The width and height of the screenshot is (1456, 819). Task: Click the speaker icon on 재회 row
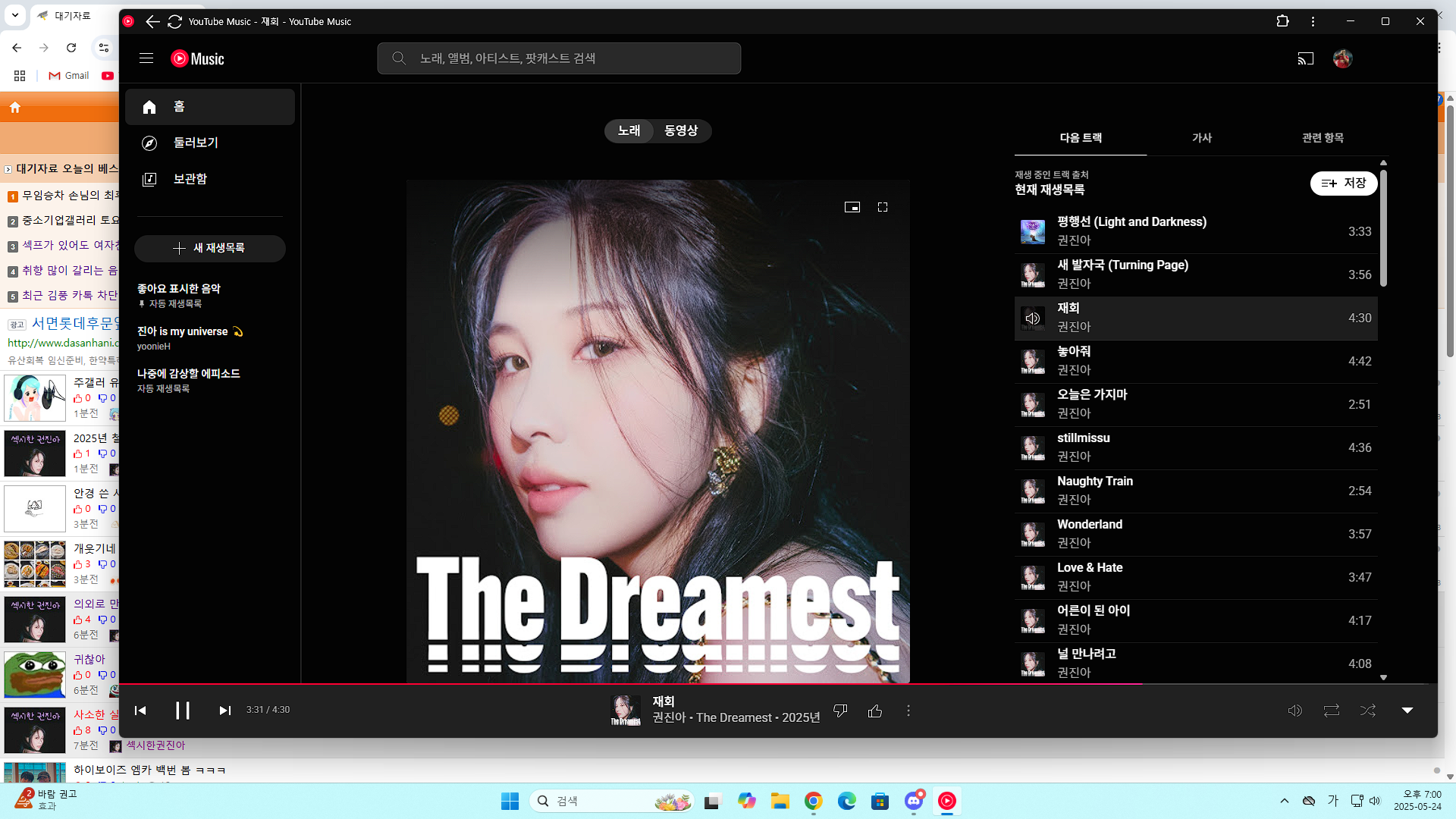coord(1033,318)
